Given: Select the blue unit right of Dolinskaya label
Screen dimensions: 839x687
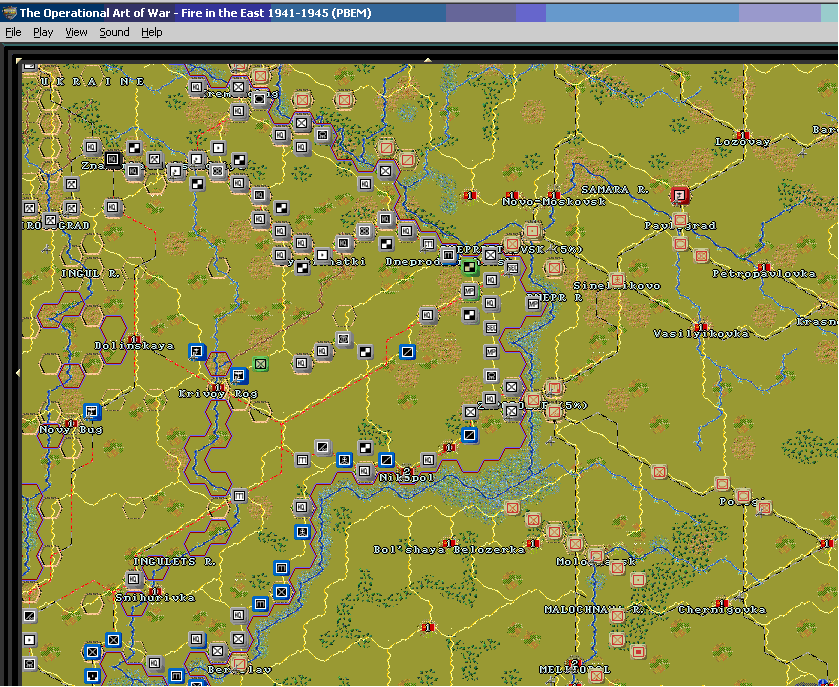Looking at the screenshot, I should coord(197,352).
